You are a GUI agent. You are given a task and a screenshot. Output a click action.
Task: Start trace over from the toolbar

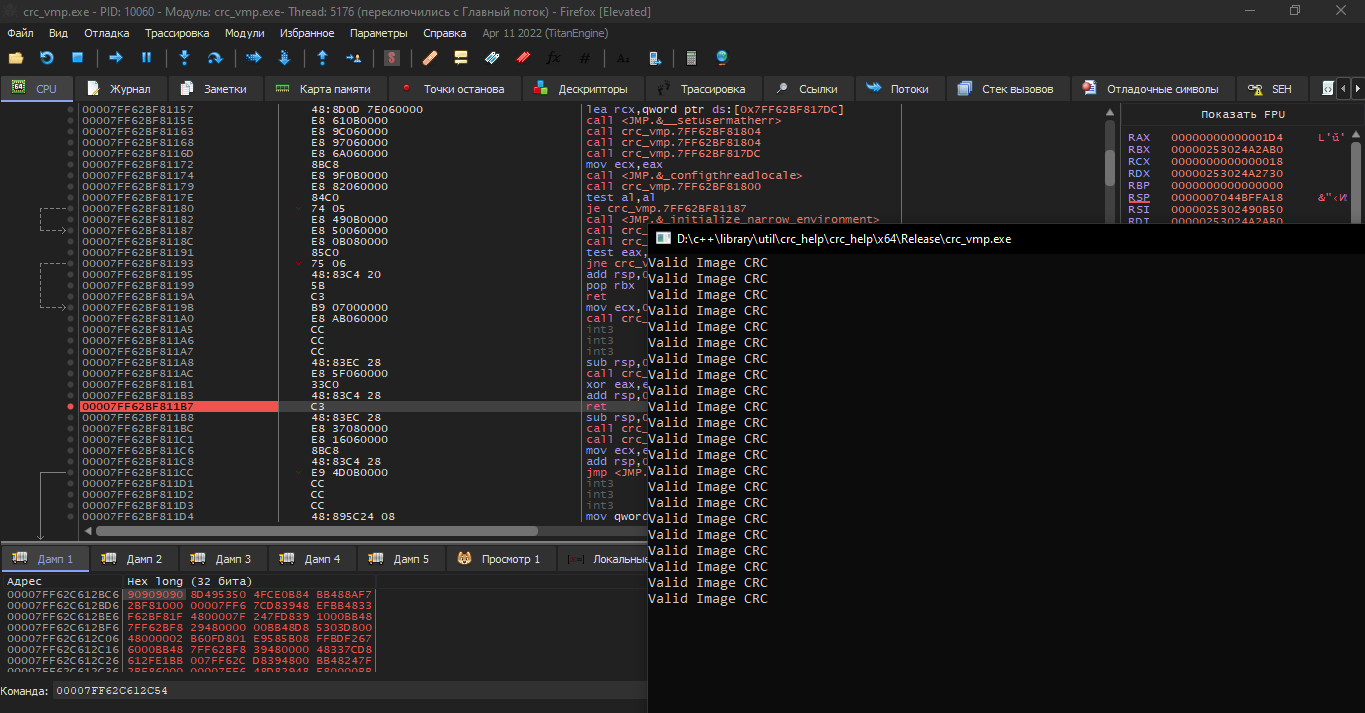(284, 58)
